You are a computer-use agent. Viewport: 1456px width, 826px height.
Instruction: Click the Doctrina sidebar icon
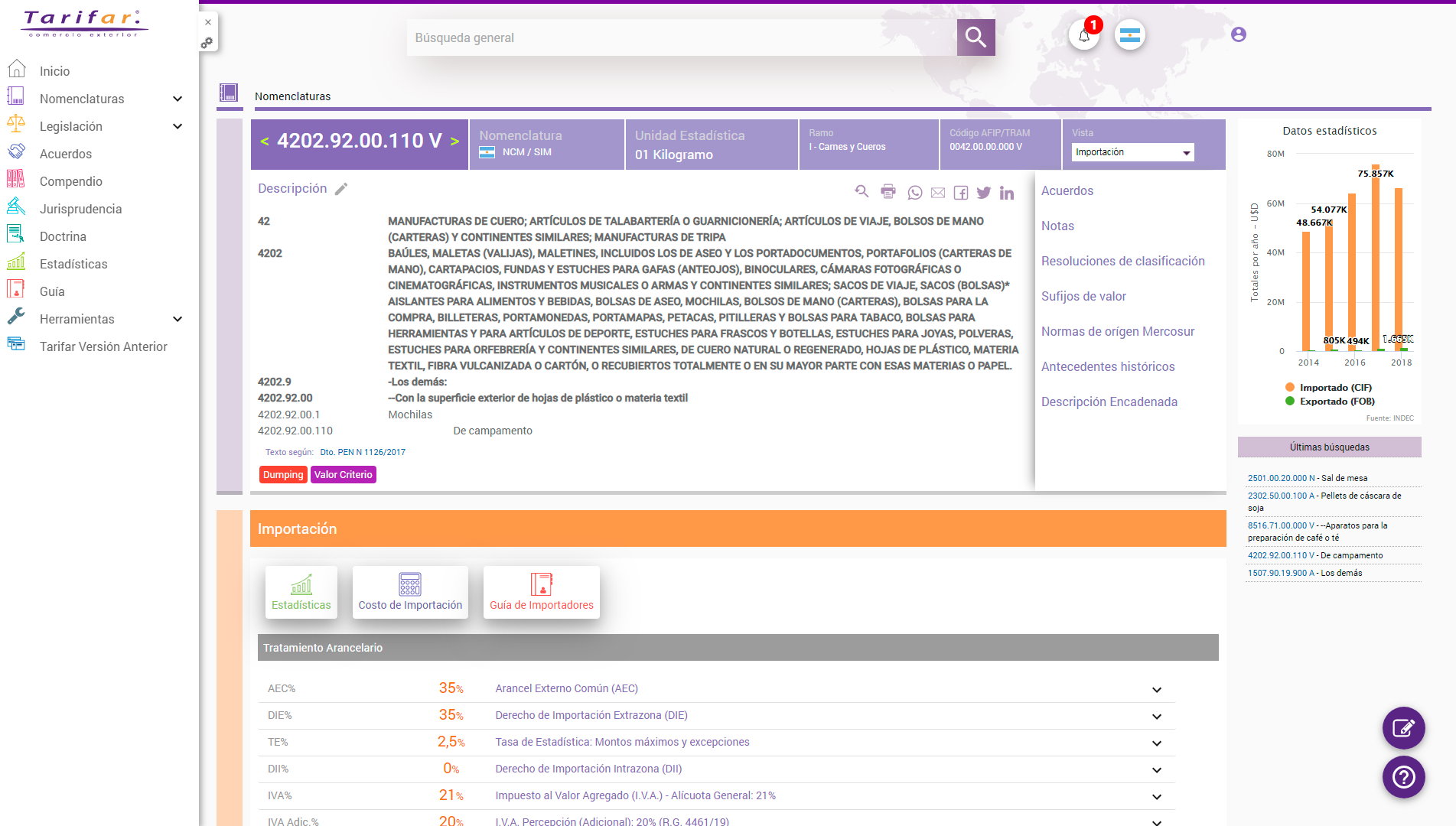[16, 235]
